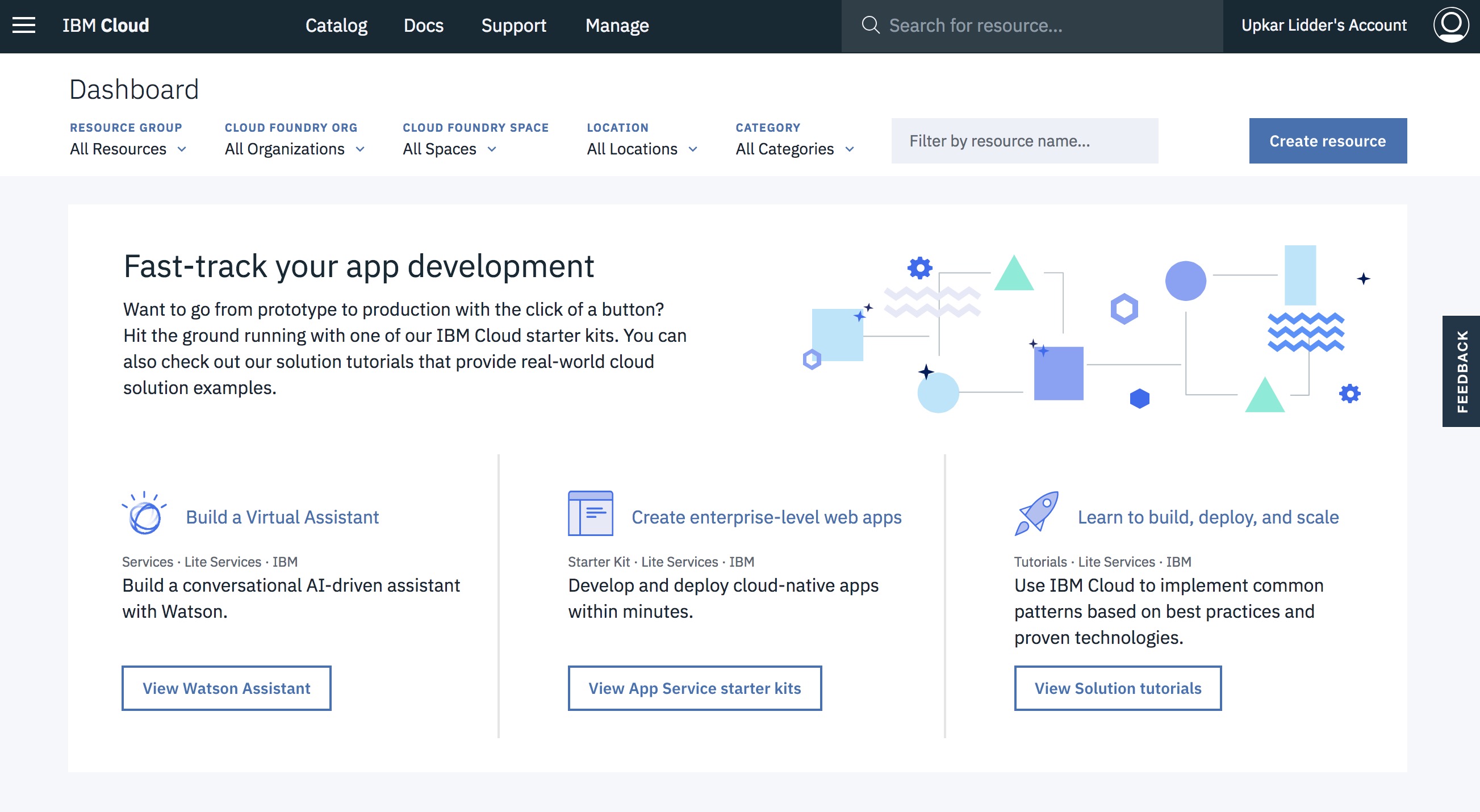The image size is (1480, 812).
Task: Focus the Filter by resource name field
Action: pyautogui.click(x=1025, y=141)
